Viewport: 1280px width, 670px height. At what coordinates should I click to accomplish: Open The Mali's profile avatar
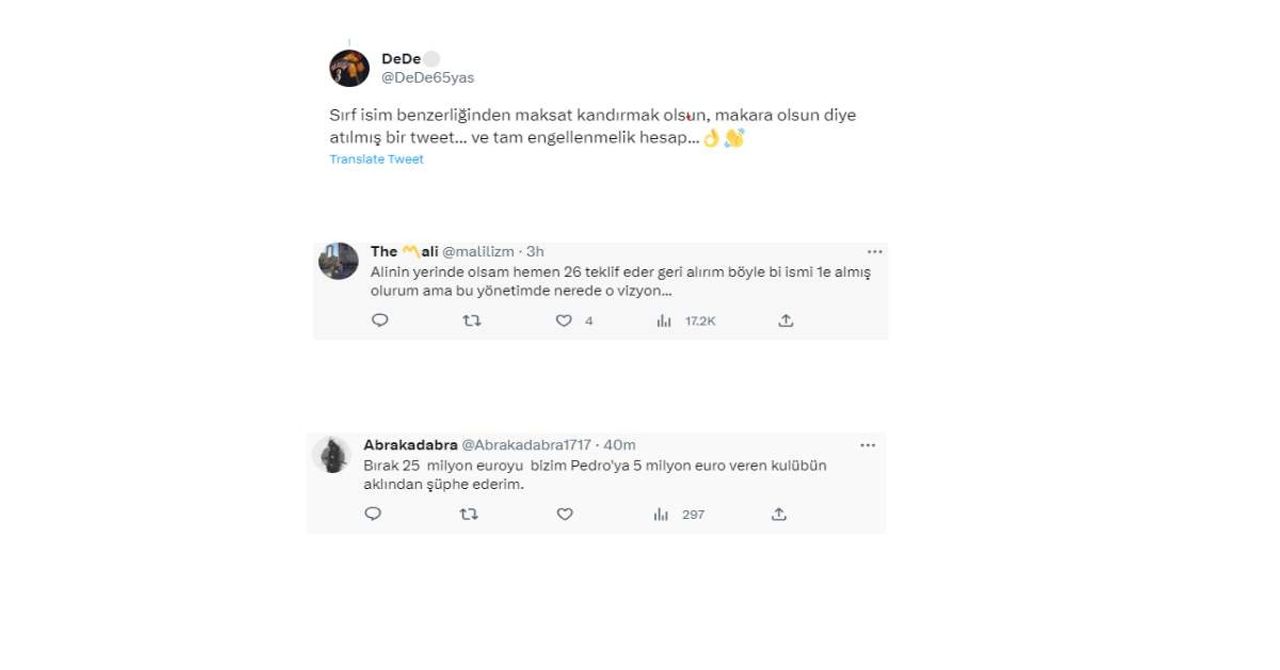click(x=338, y=261)
